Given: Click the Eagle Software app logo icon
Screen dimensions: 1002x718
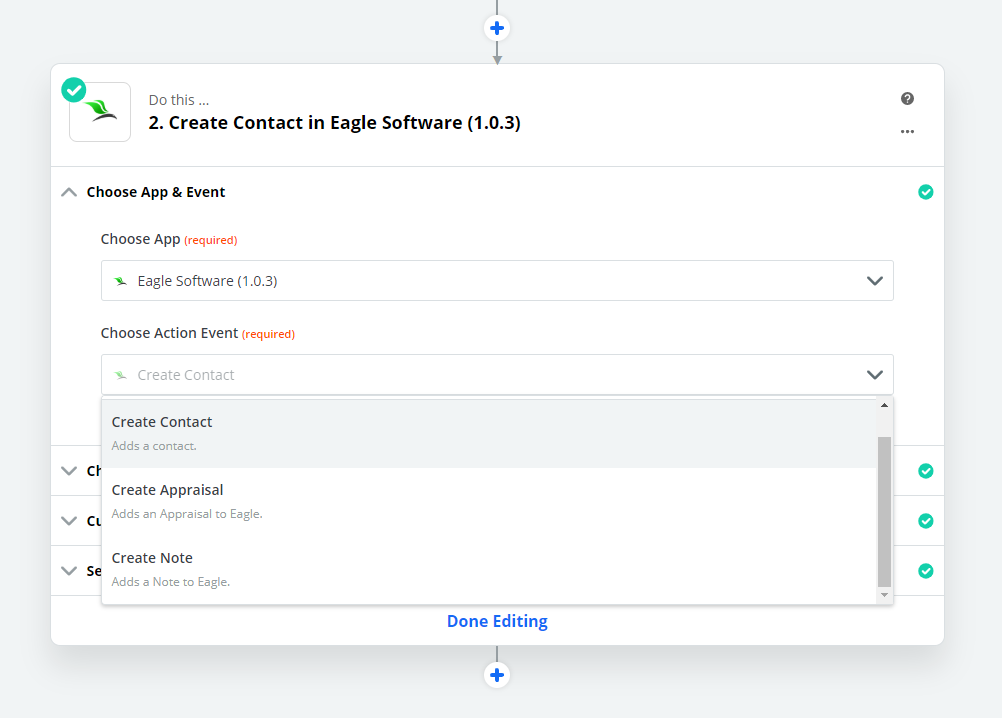Looking at the screenshot, I should pyautogui.click(x=100, y=112).
